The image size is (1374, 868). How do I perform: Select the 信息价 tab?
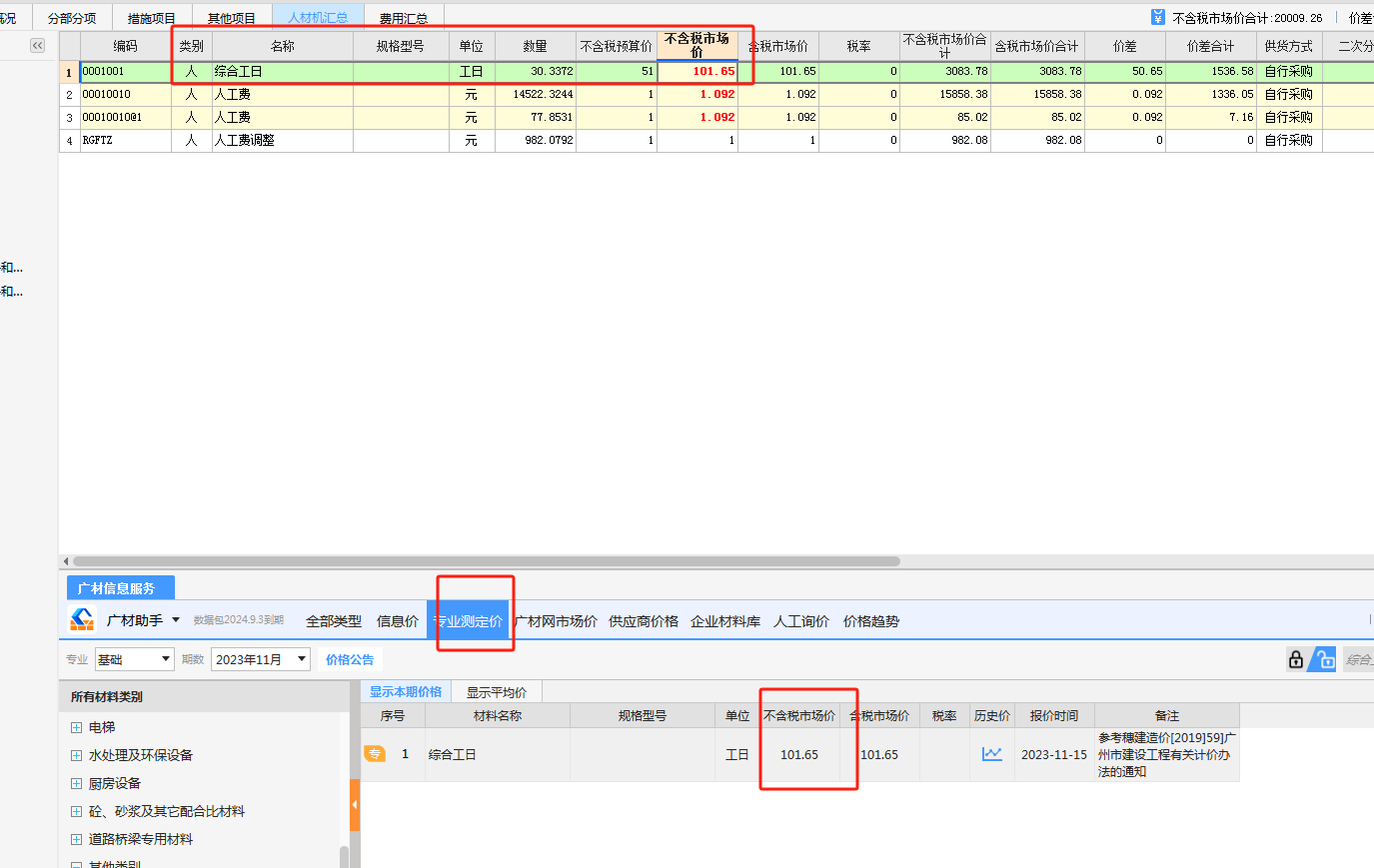pyautogui.click(x=397, y=621)
